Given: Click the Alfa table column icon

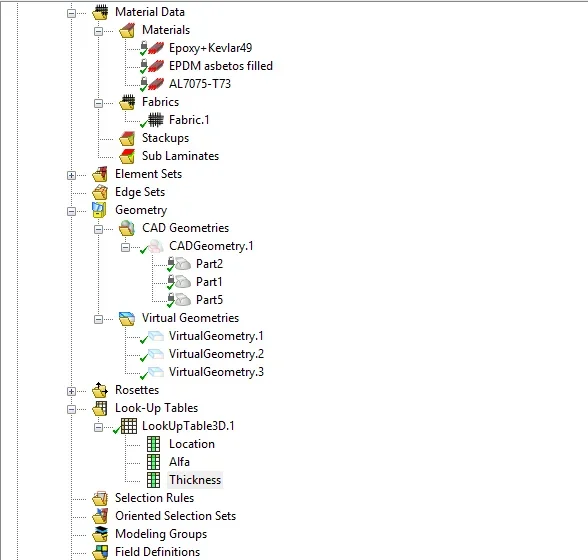Looking at the screenshot, I should click(x=153, y=462).
